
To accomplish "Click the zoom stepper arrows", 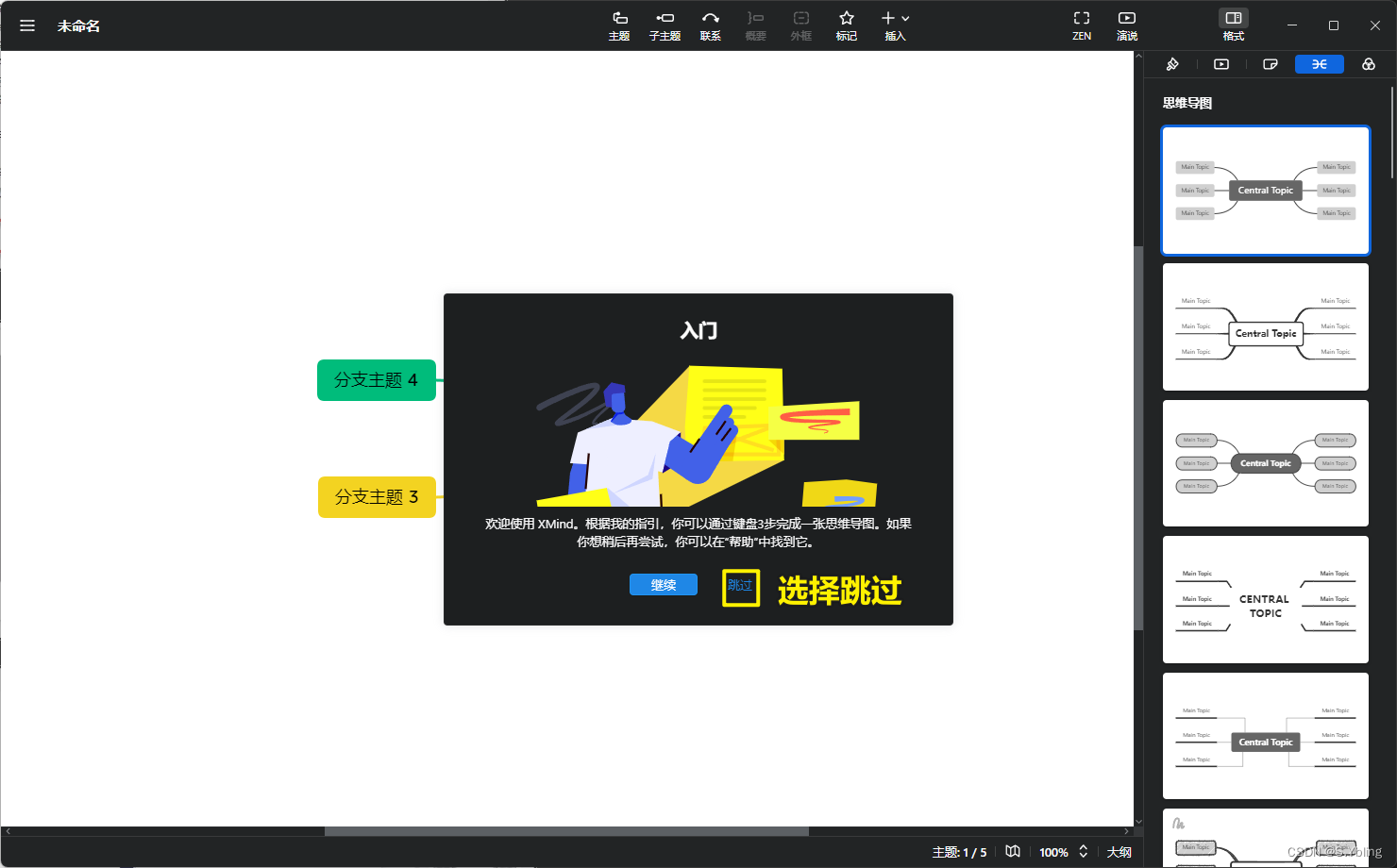I will (1084, 851).
